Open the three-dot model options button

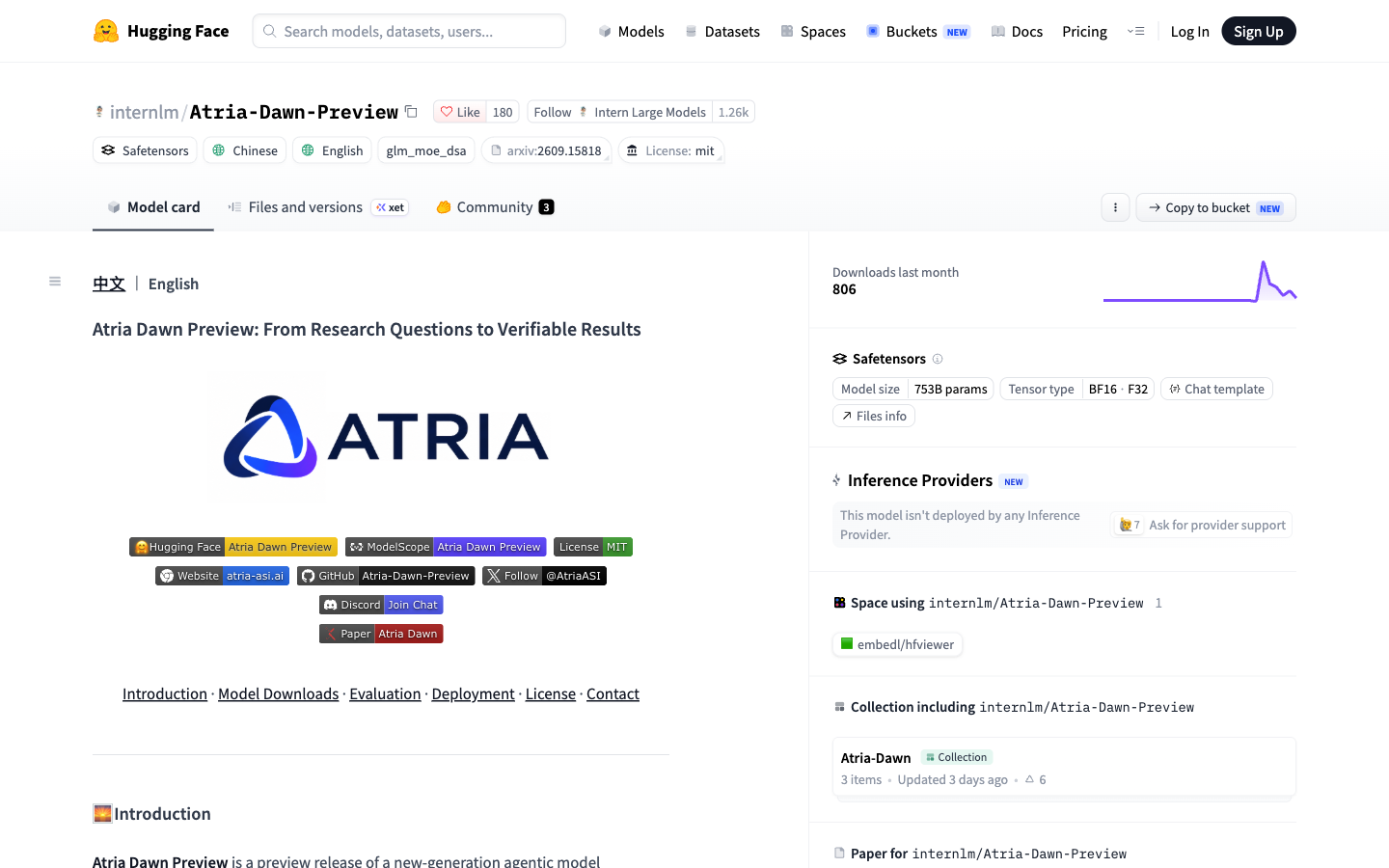pos(1115,207)
